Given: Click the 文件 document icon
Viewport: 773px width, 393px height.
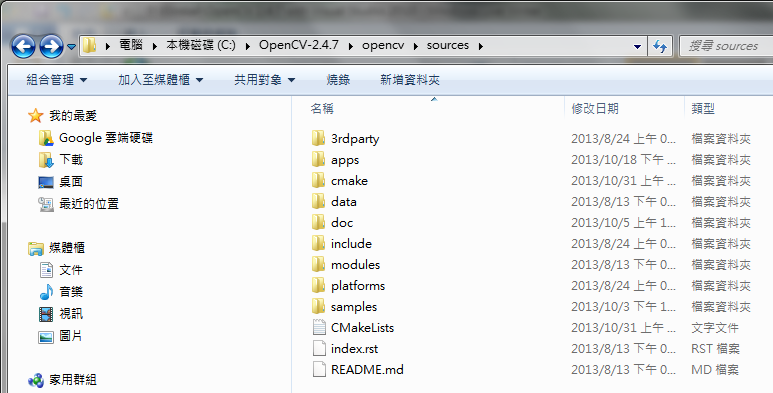Looking at the screenshot, I should 46,270.
